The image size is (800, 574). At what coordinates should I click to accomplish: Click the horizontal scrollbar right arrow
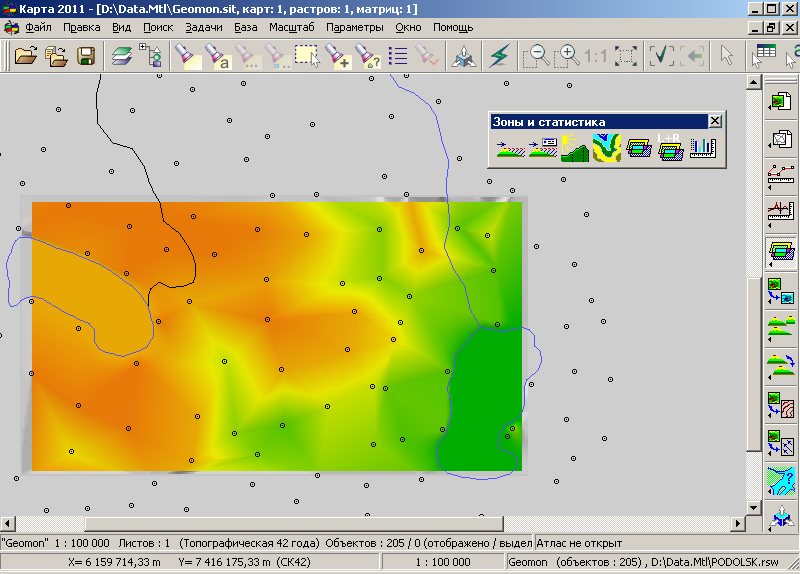click(738, 523)
